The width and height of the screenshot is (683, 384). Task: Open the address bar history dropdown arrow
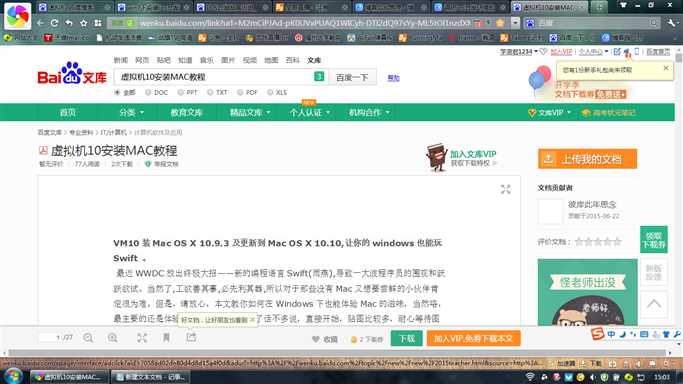(x=515, y=23)
